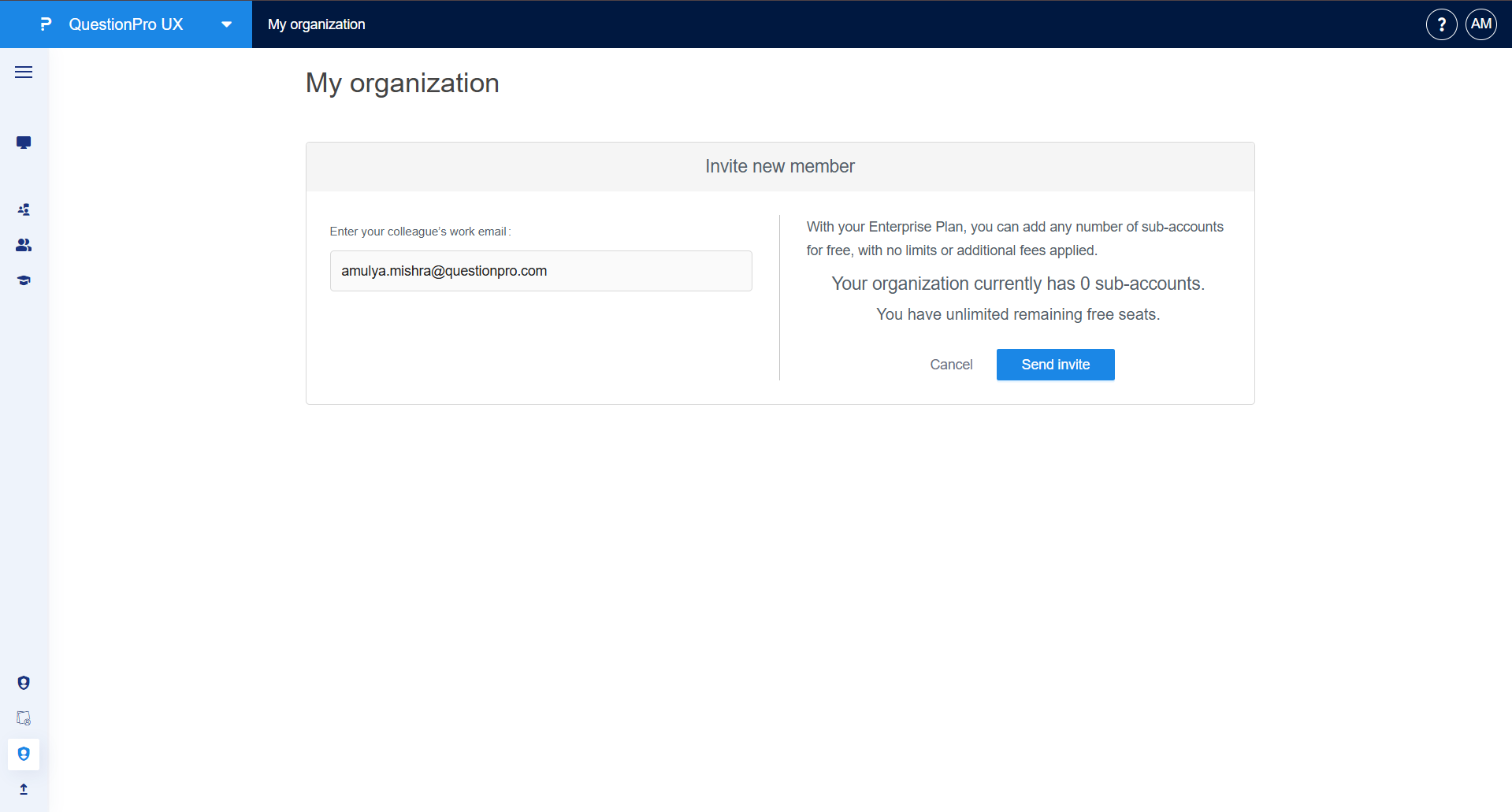The width and height of the screenshot is (1512, 812).
Task: Open the license document icon in sidebar
Action: 23,718
